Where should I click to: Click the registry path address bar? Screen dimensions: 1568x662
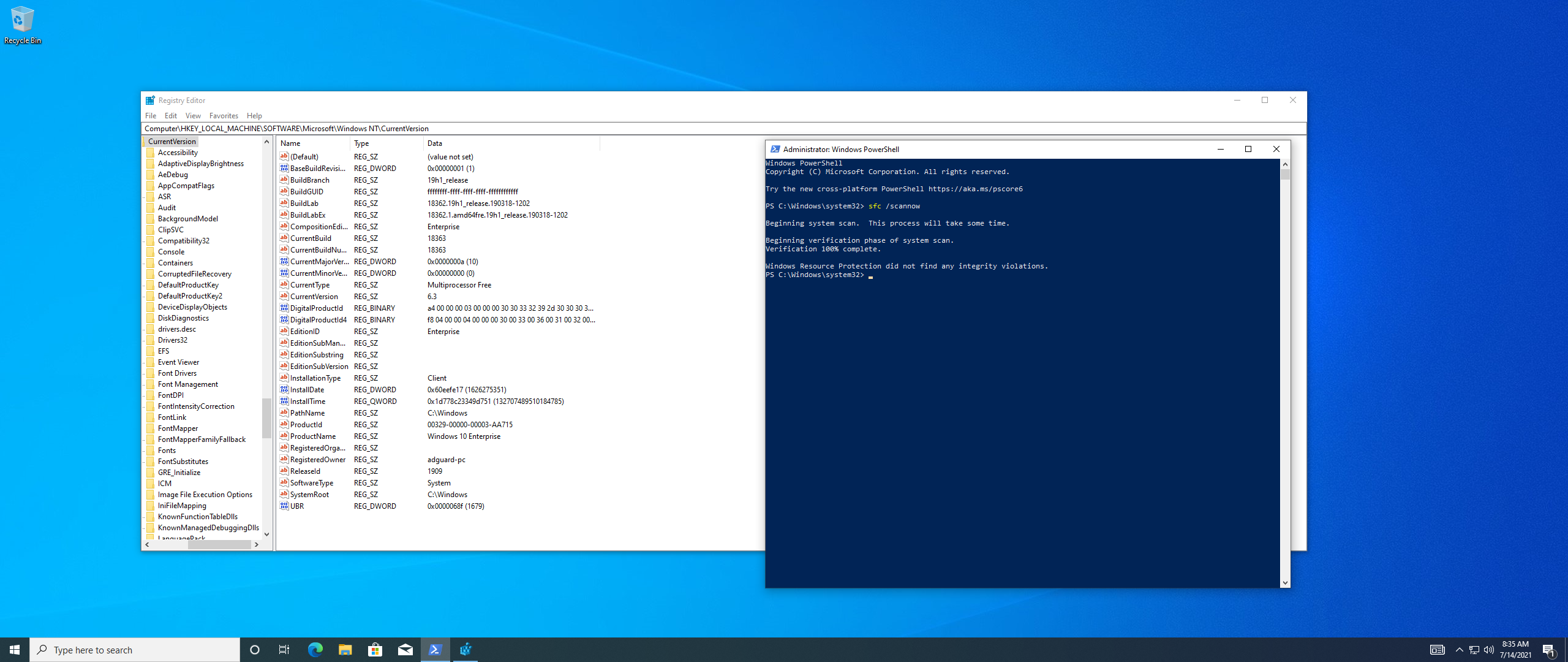click(x=723, y=129)
